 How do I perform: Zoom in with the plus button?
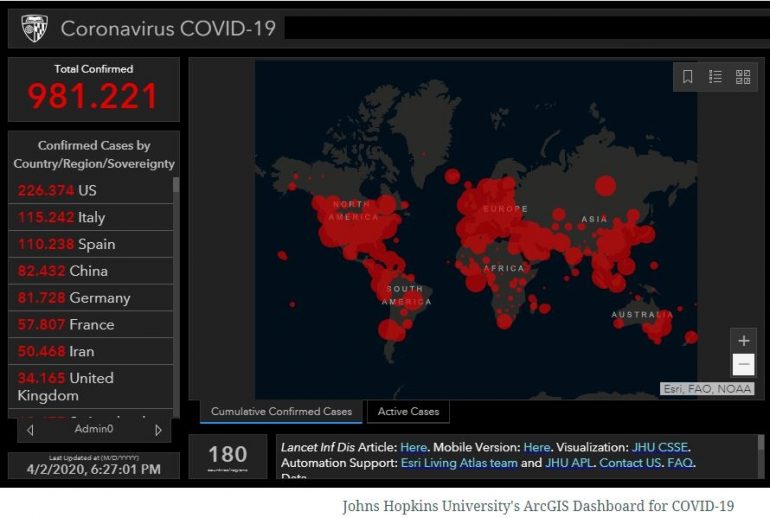(x=743, y=340)
